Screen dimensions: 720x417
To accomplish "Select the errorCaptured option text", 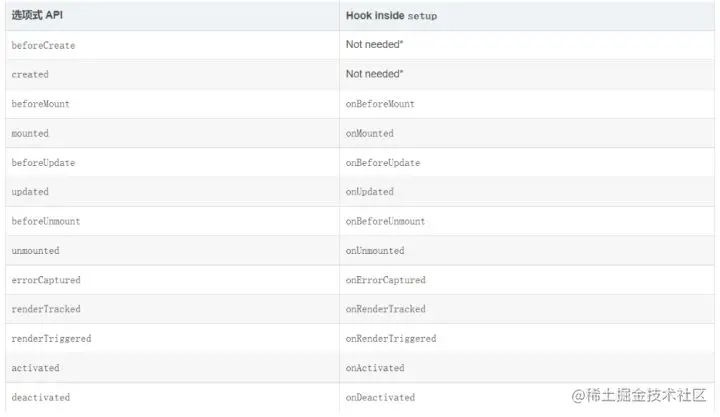I will (46, 280).
